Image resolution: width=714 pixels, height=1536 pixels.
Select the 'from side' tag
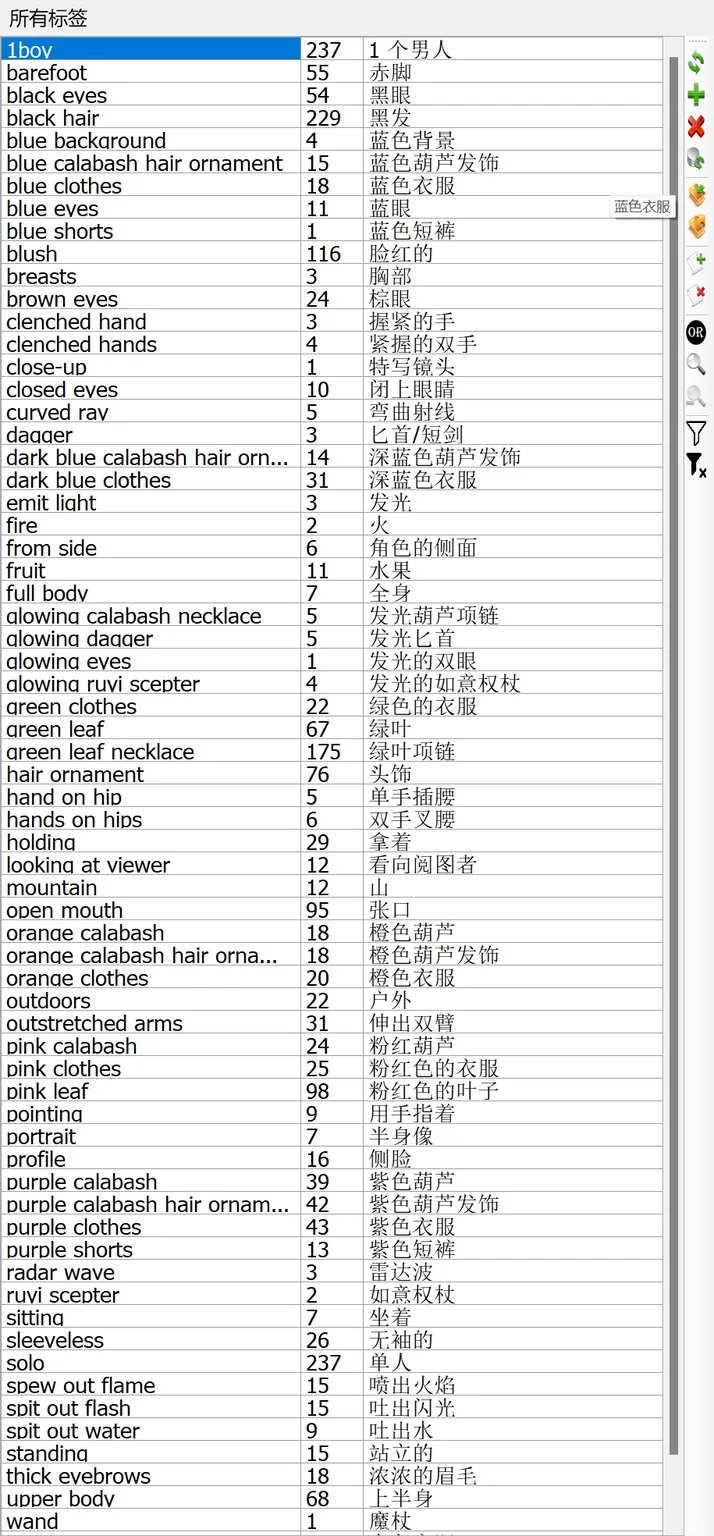(51, 548)
